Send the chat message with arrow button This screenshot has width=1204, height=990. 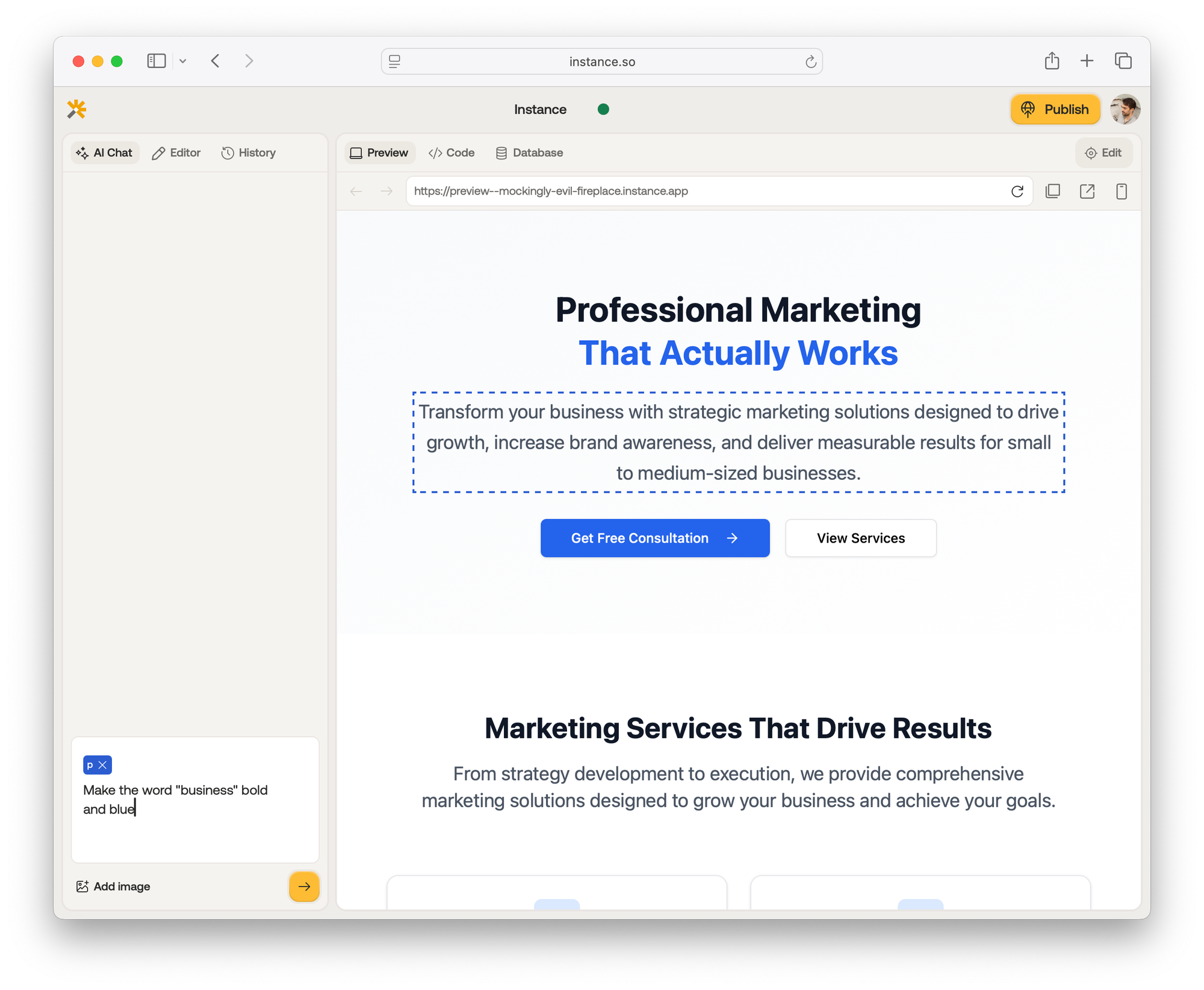pyautogui.click(x=304, y=886)
